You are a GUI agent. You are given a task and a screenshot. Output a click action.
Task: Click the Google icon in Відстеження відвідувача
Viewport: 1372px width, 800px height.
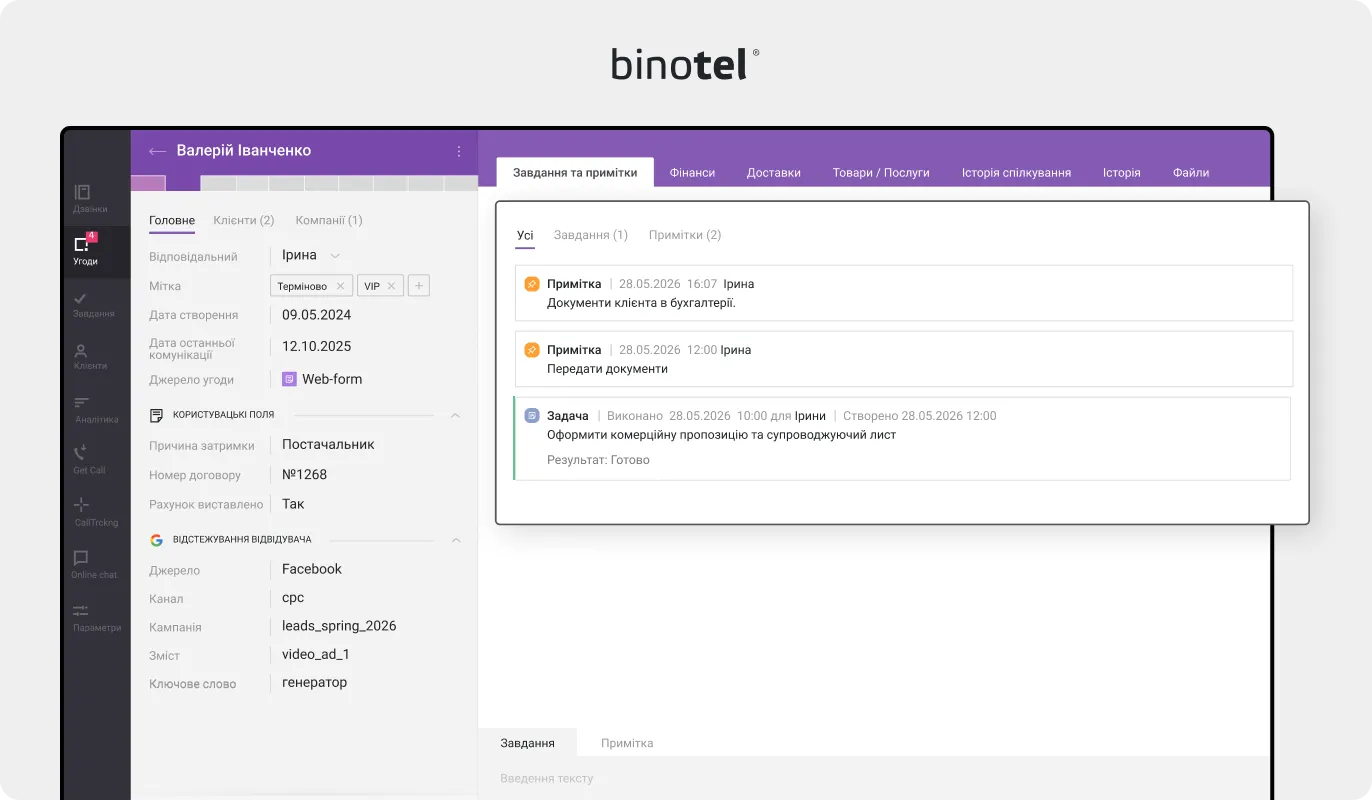[x=156, y=539]
